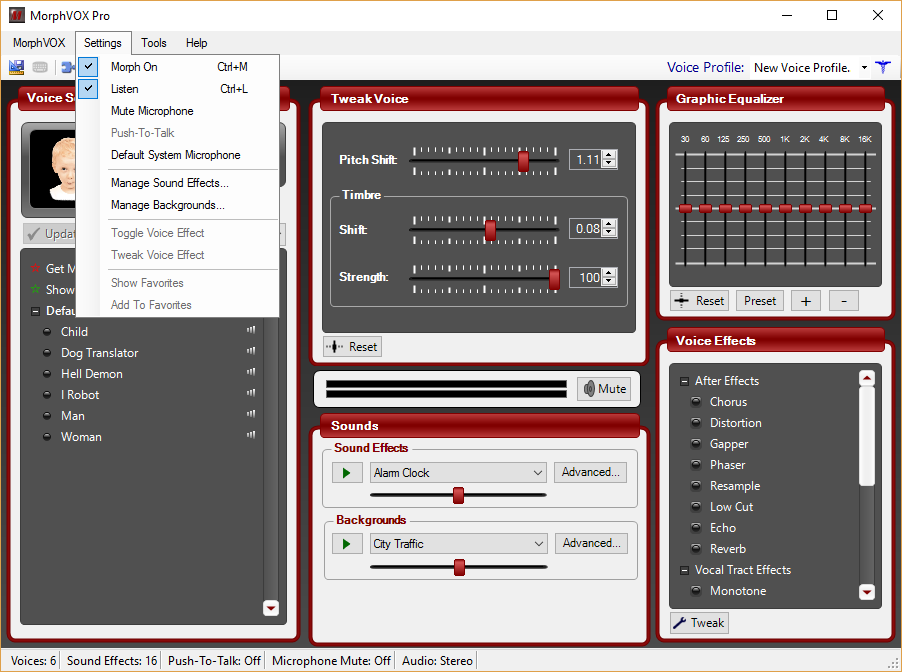Image resolution: width=902 pixels, height=672 pixels.
Task: Toggle the Low Cut effect
Action: [x=696, y=507]
